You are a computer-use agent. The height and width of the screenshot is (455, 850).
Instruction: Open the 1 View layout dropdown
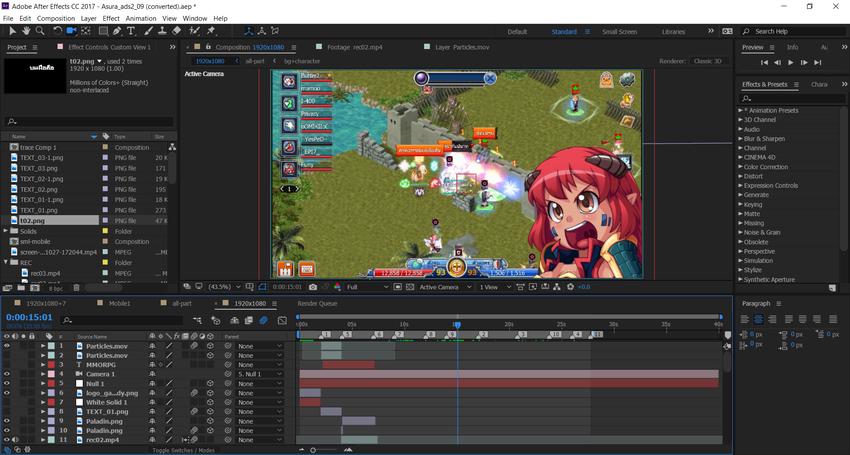pos(495,287)
